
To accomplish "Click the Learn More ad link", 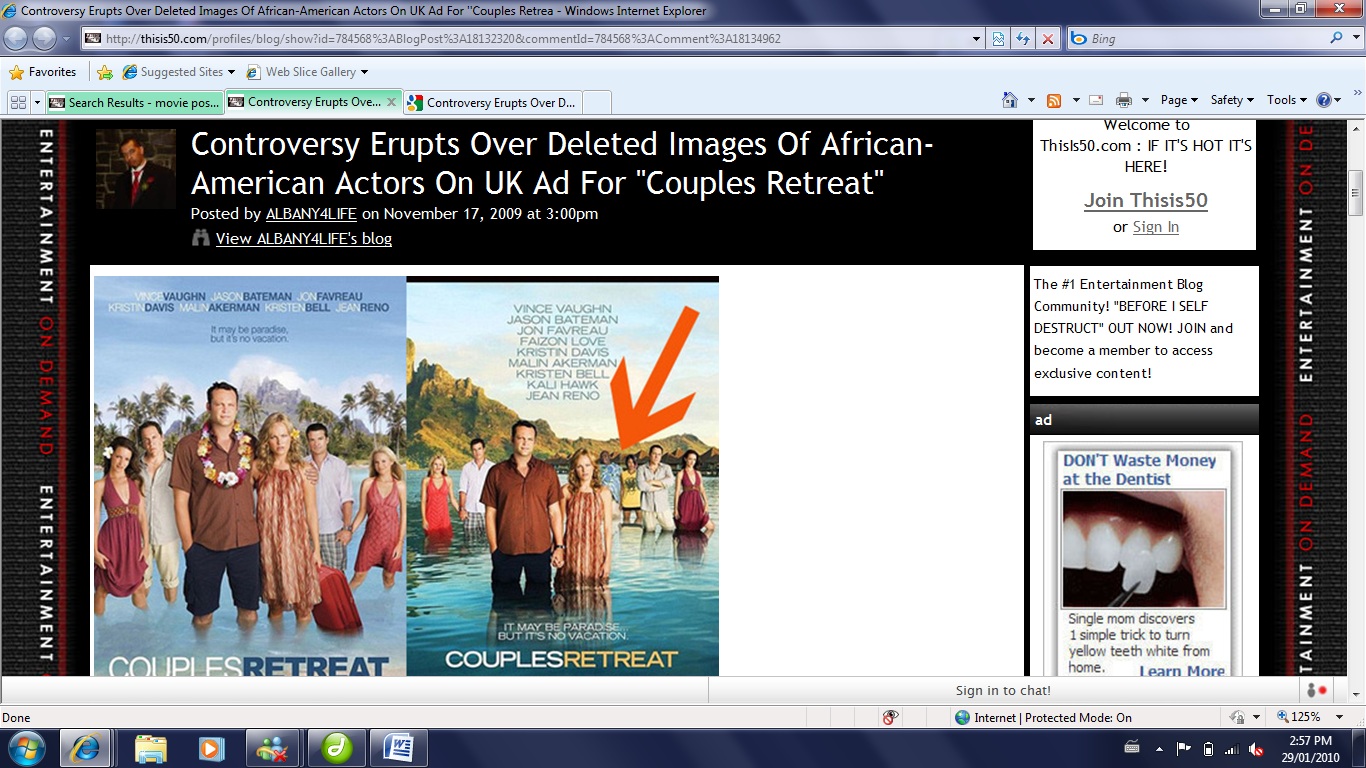I will [x=1182, y=671].
